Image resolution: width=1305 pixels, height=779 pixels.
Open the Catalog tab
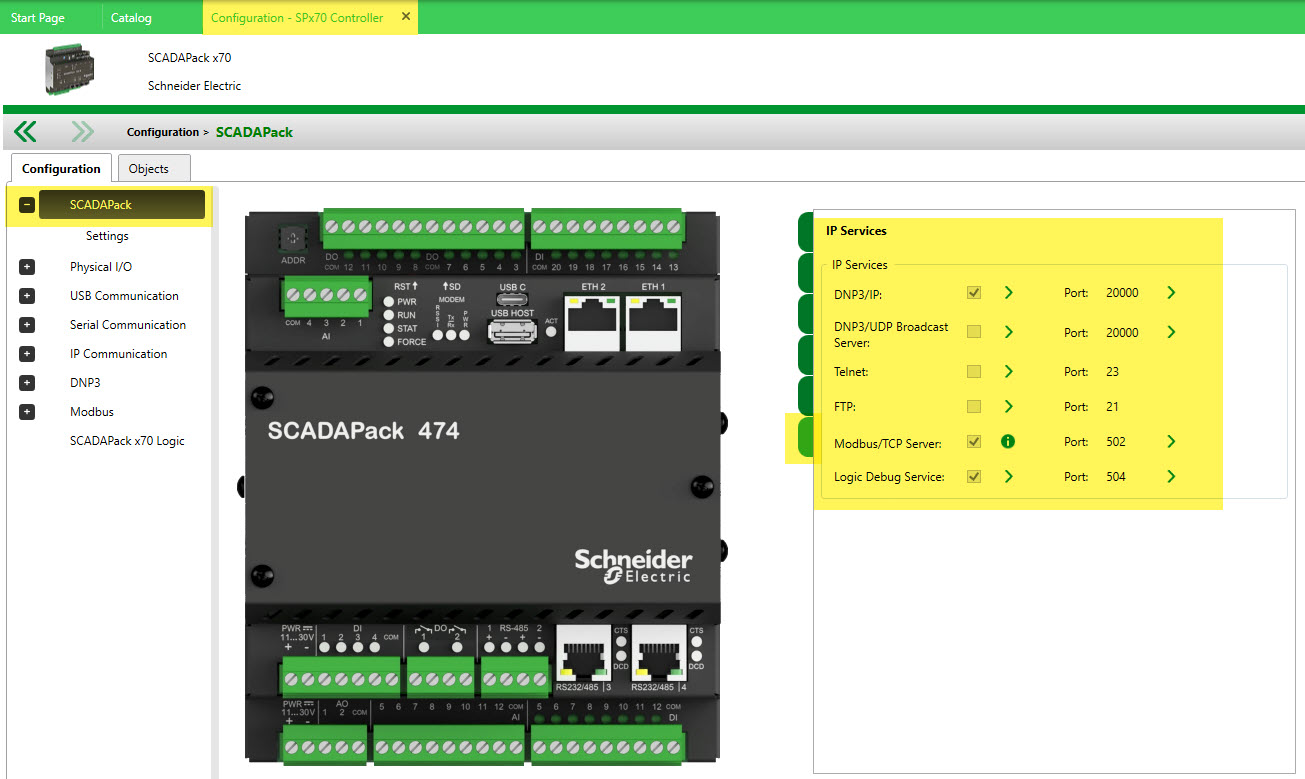pyautogui.click(x=131, y=18)
